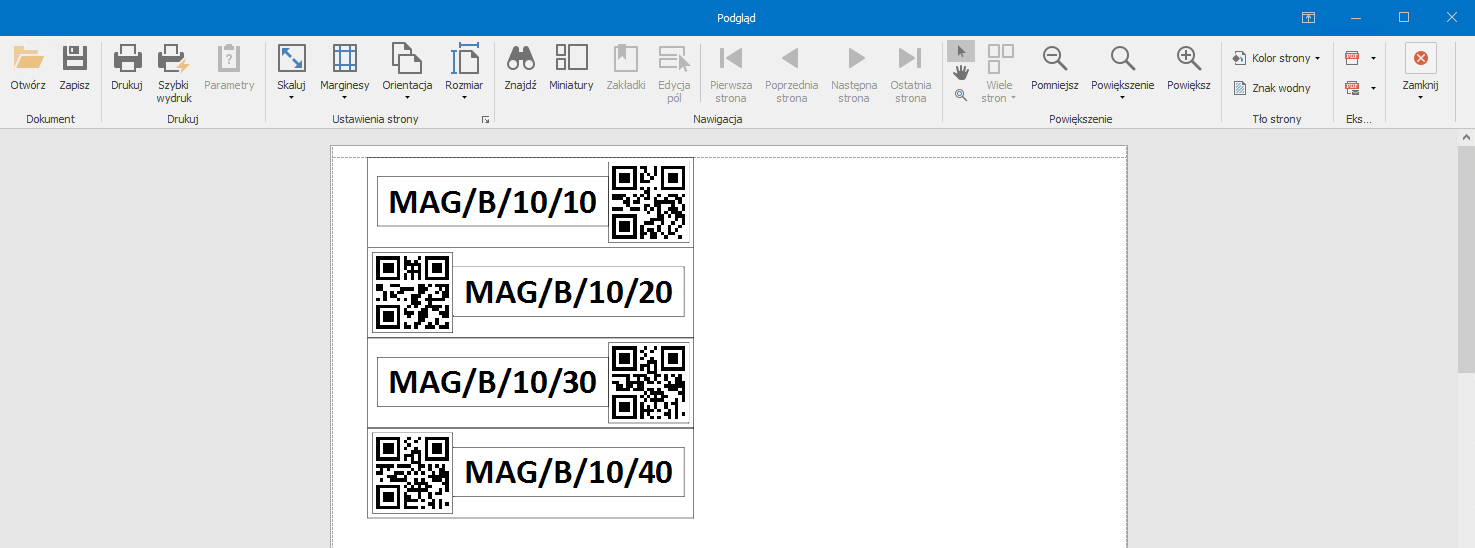Click the QR code beside MAG/B/10/40
The width and height of the screenshot is (1475, 548).
[412, 472]
